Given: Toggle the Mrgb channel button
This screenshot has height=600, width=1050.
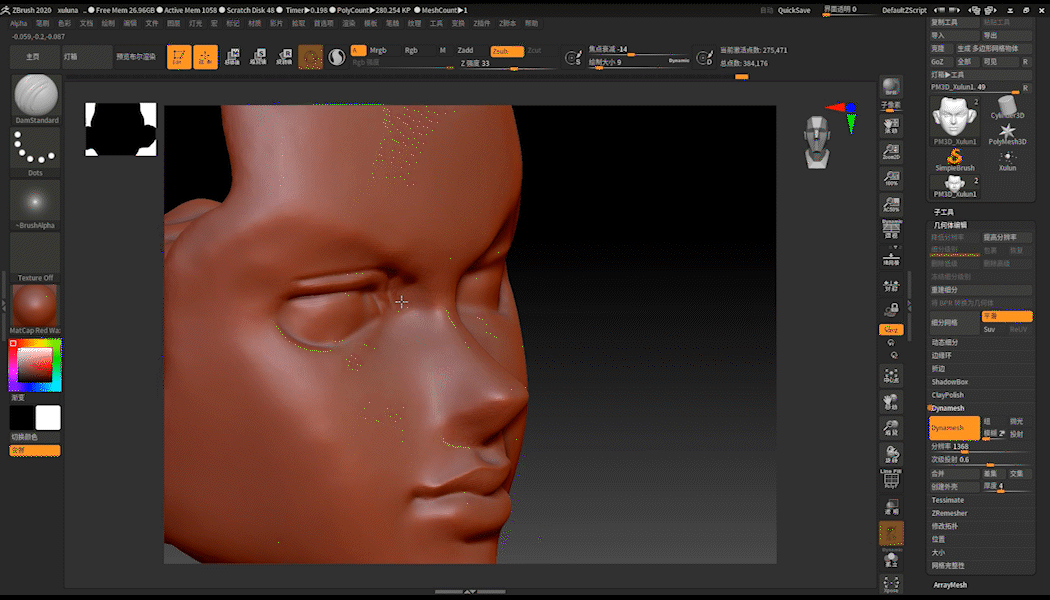Looking at the screenshot, I should point(379,50).
